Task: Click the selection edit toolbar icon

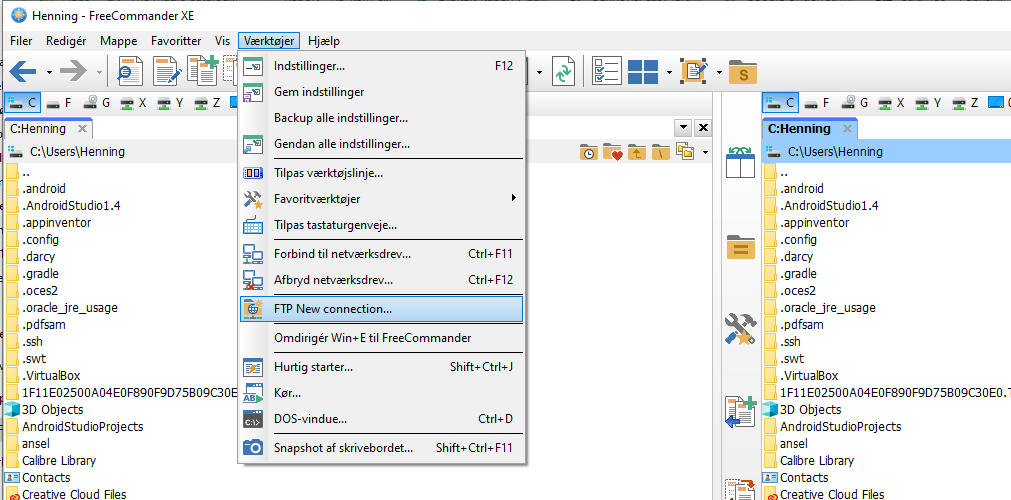Action: tap(696, 71)
